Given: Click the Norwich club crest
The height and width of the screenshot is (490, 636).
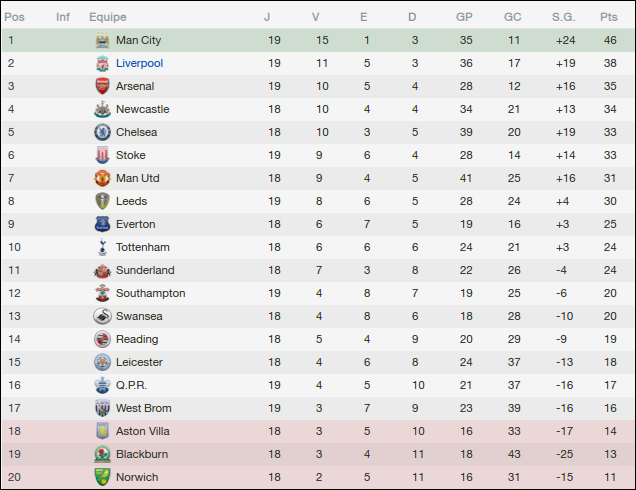Looking at the screenshot, I should tap(101, 477).
